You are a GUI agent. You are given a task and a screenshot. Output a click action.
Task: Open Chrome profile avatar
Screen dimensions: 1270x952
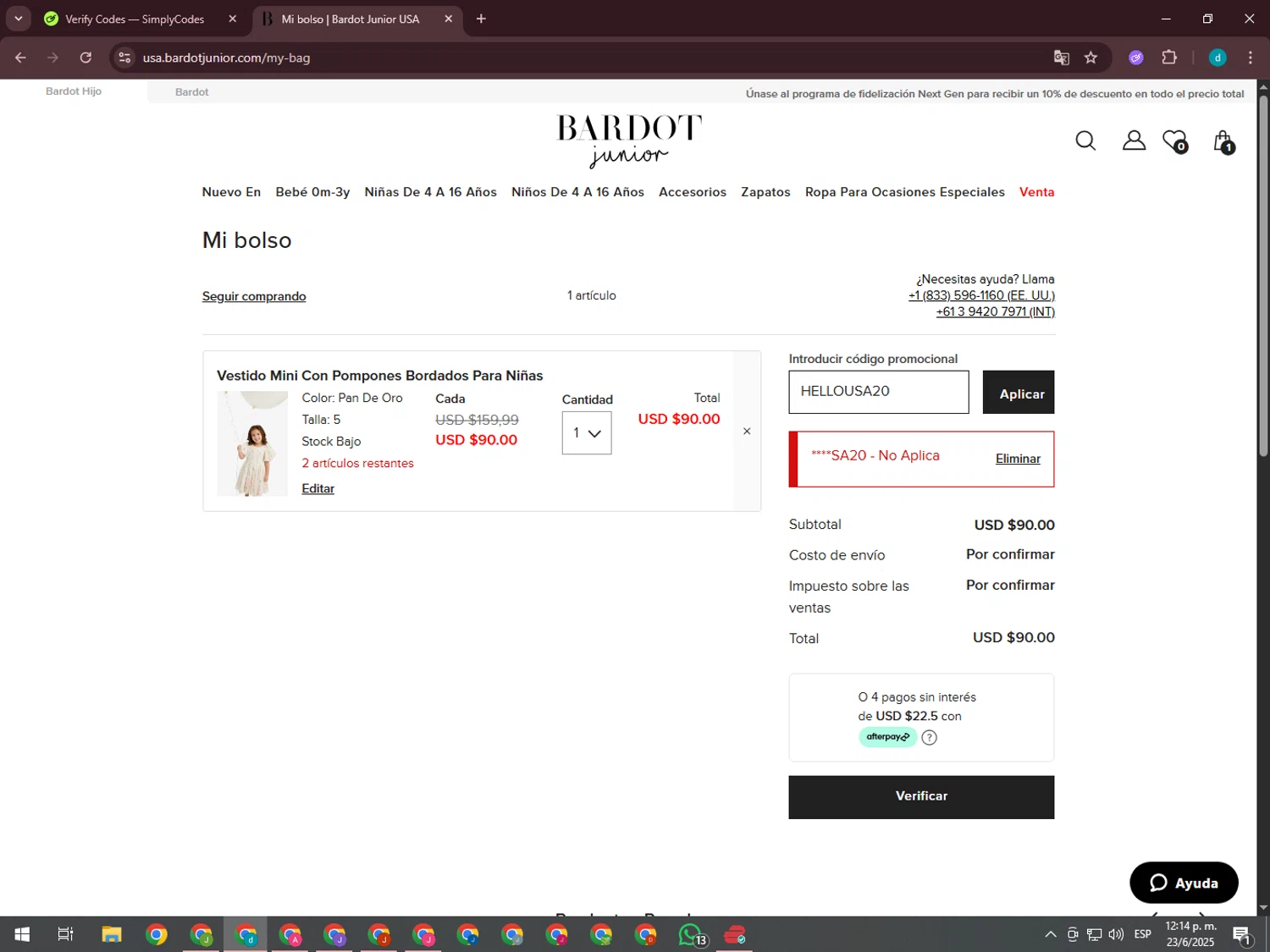tap(1218, 58)
